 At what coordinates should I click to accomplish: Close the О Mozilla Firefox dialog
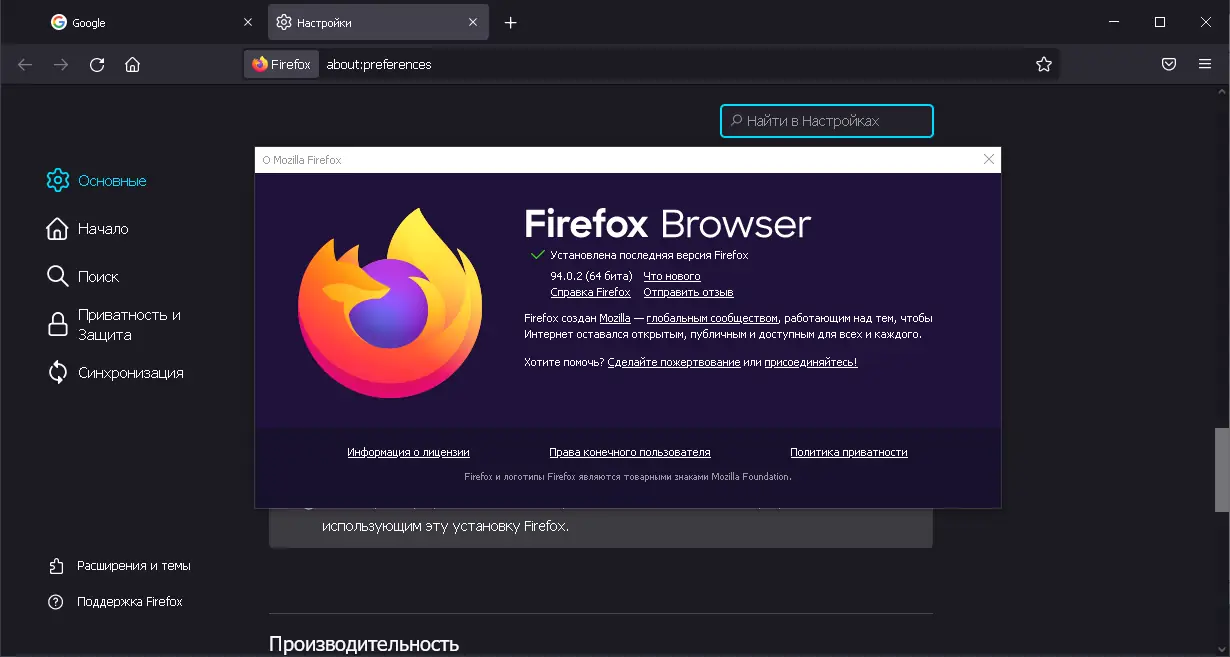pos(989,159)
